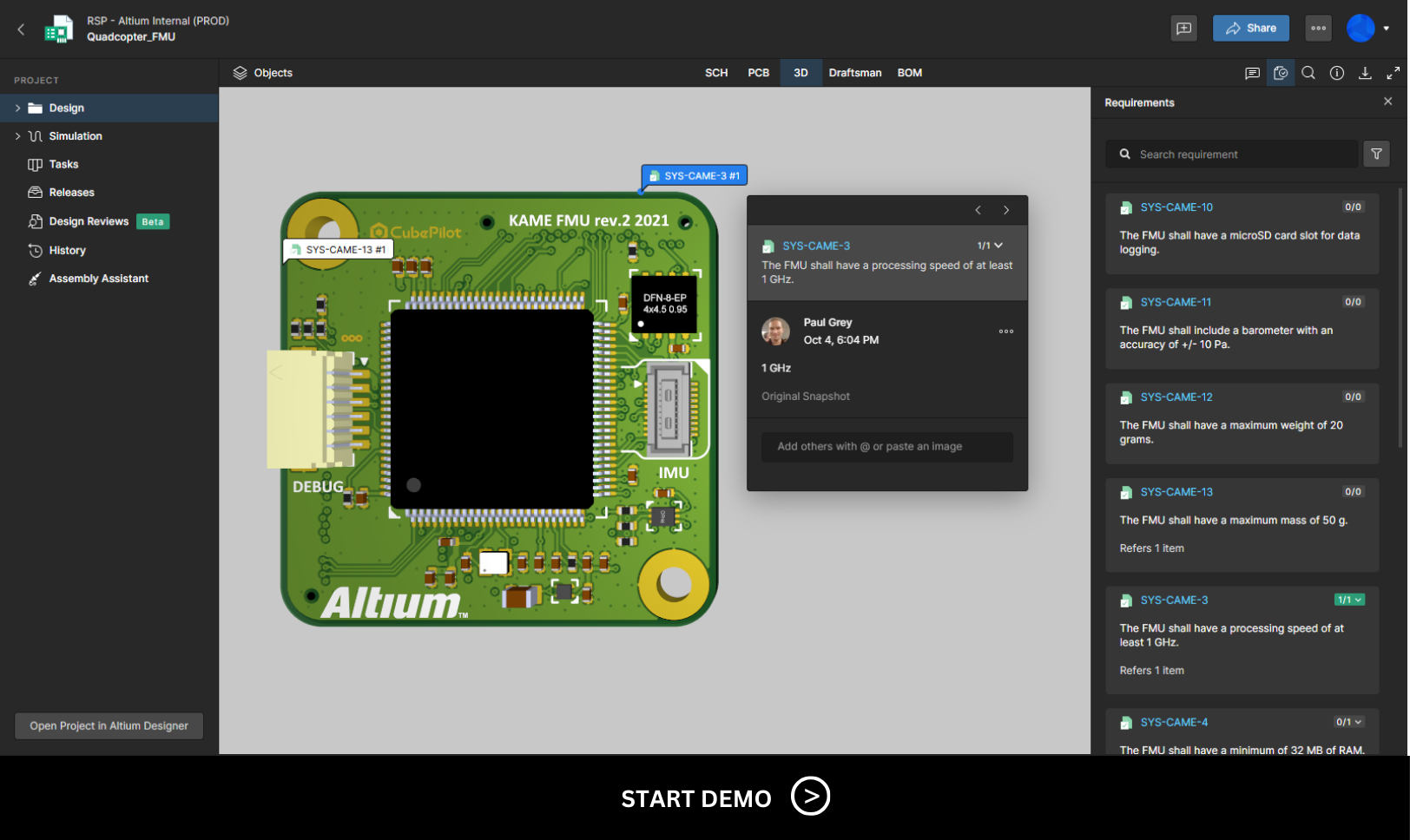Expand the green 1/1 badge on SYS-CAME-3
This screenshot has height=840, width=1410.
1349,600
